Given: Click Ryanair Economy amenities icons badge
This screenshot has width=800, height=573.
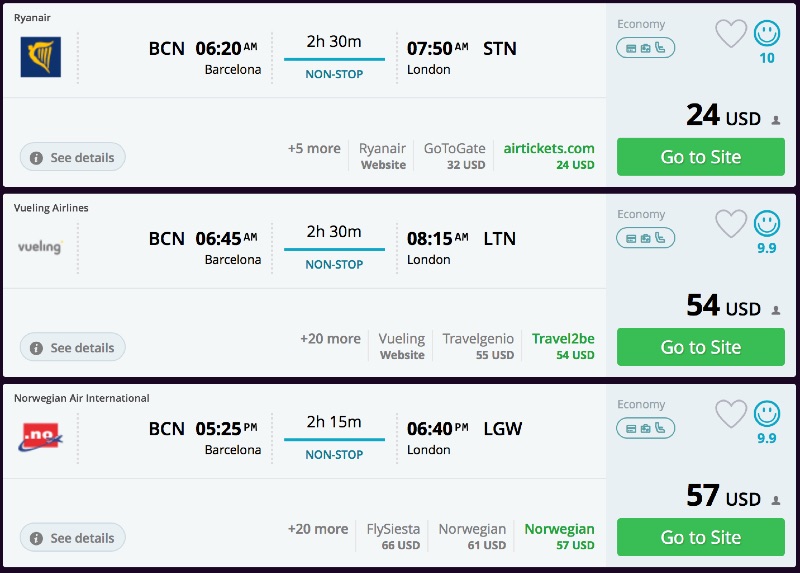Looking at the screenshot, I should (x=645, y=47).
